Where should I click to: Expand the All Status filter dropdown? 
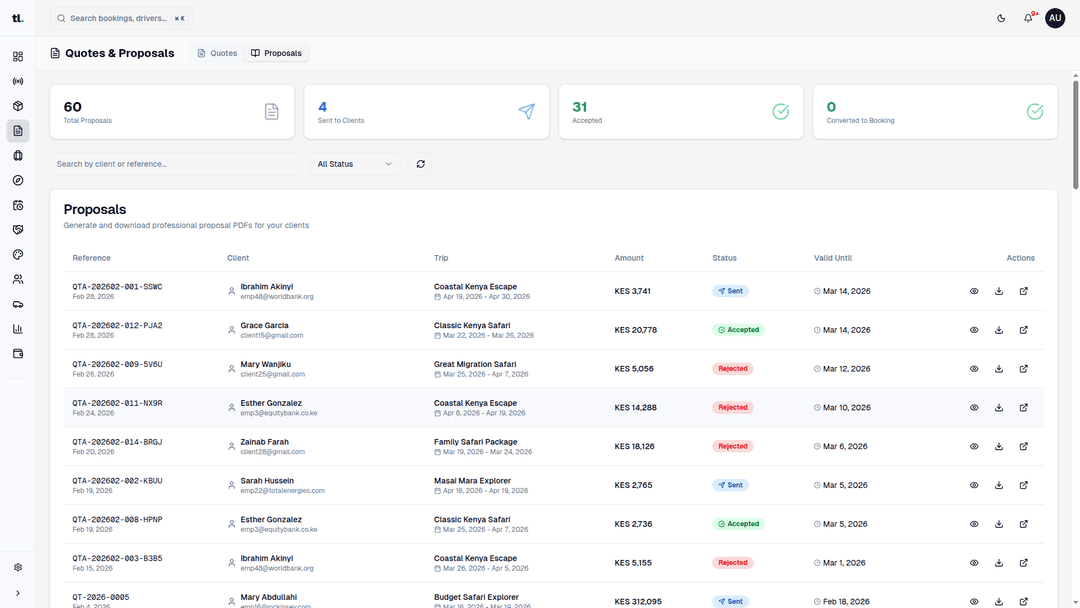(x=355, y=164)
